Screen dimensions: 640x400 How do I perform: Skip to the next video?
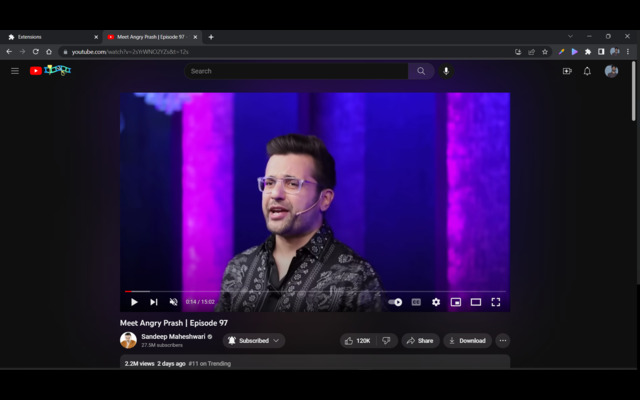tap(153, 302)
